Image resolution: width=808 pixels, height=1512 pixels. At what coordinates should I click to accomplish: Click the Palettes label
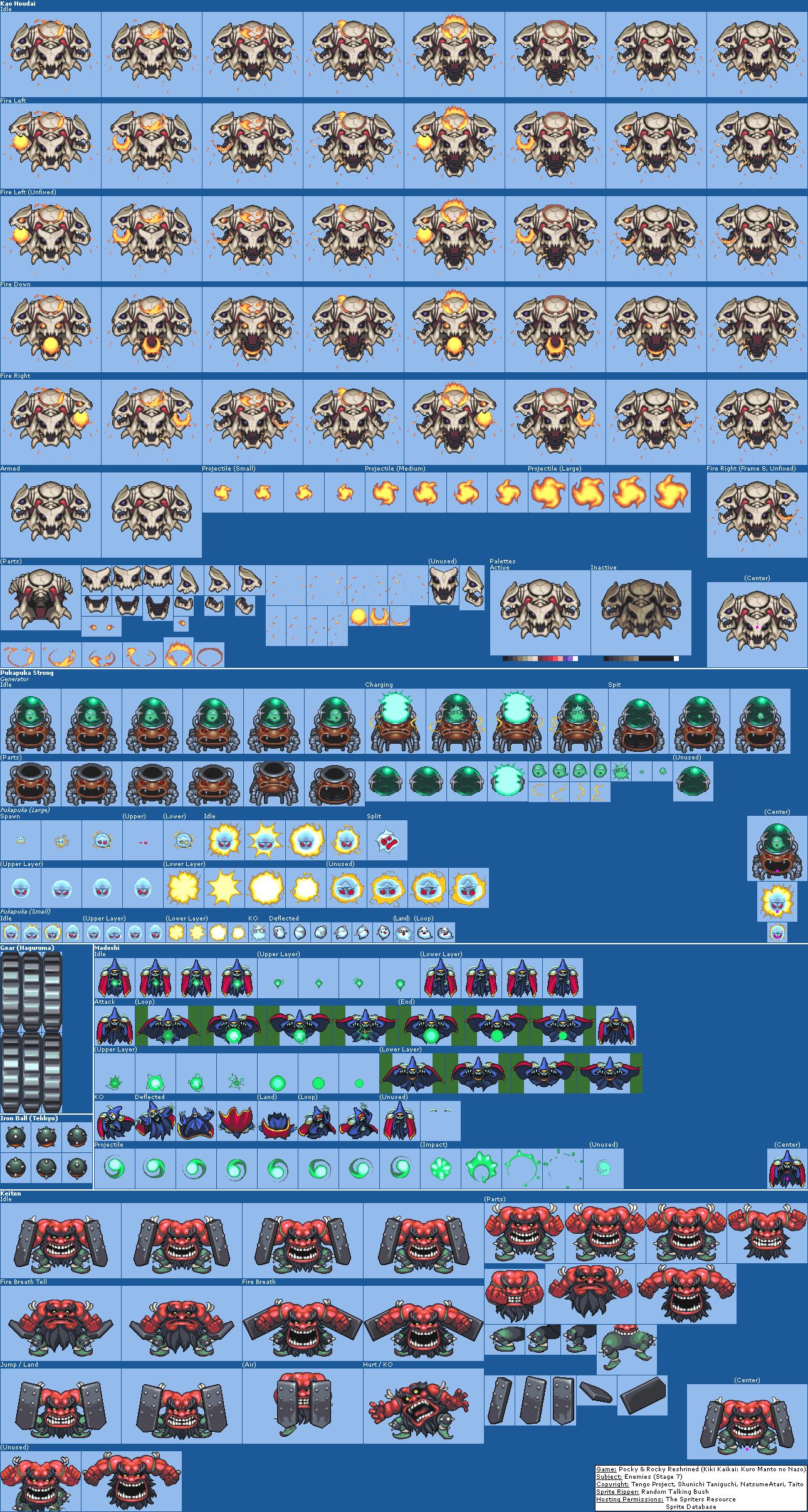pyautogui.click(x=503, y=561)
